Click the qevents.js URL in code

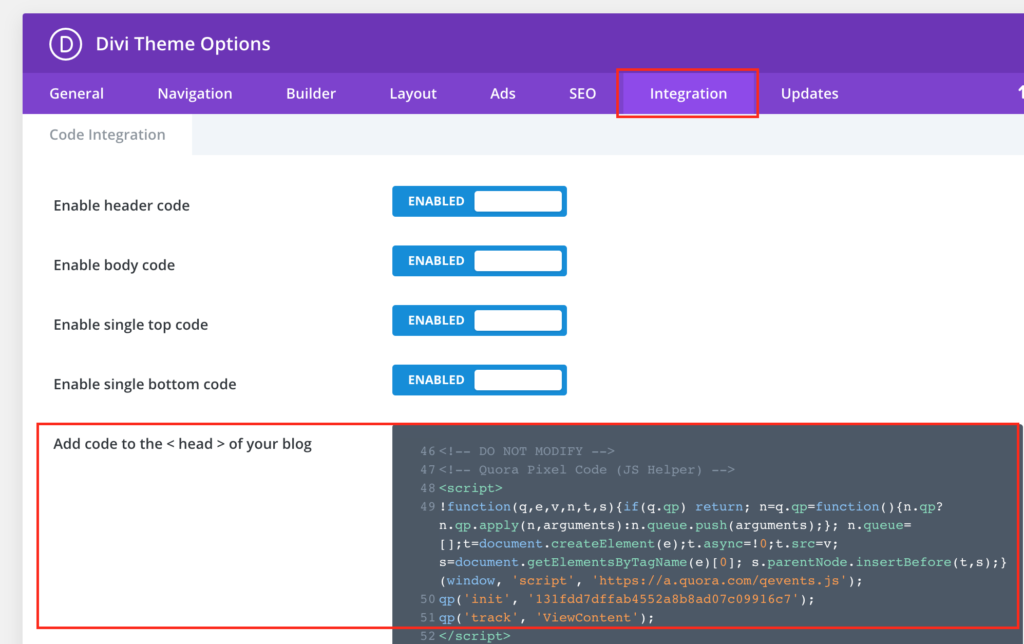[722, 581]
